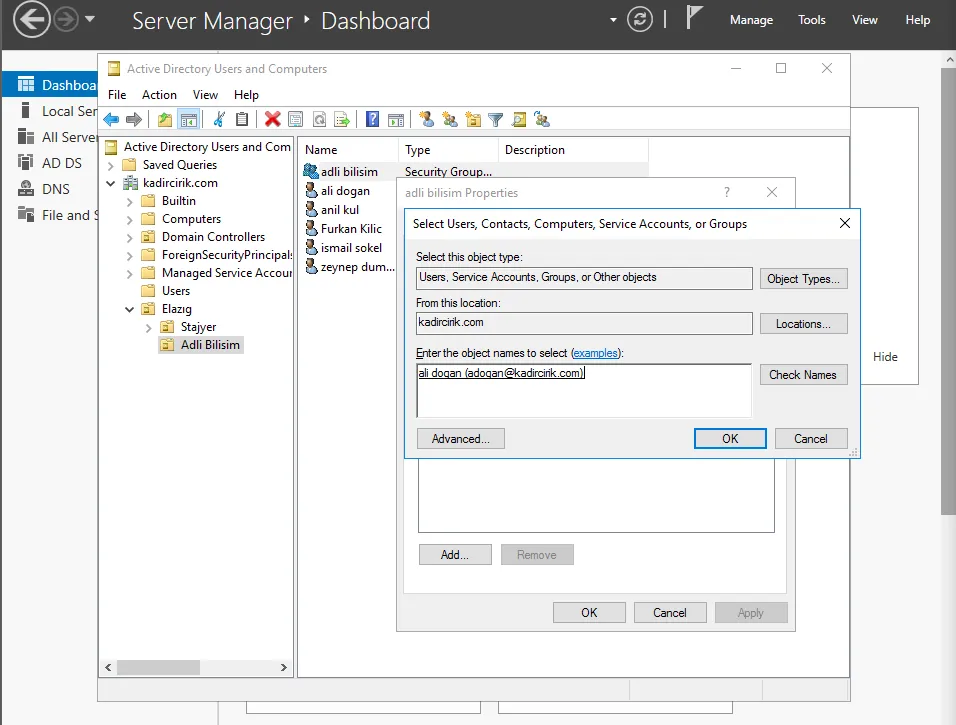Image resolution: width=956 pixels, height=725 pixels.
Task: Click the Add to group icon
Action: (x=542, y=120)
